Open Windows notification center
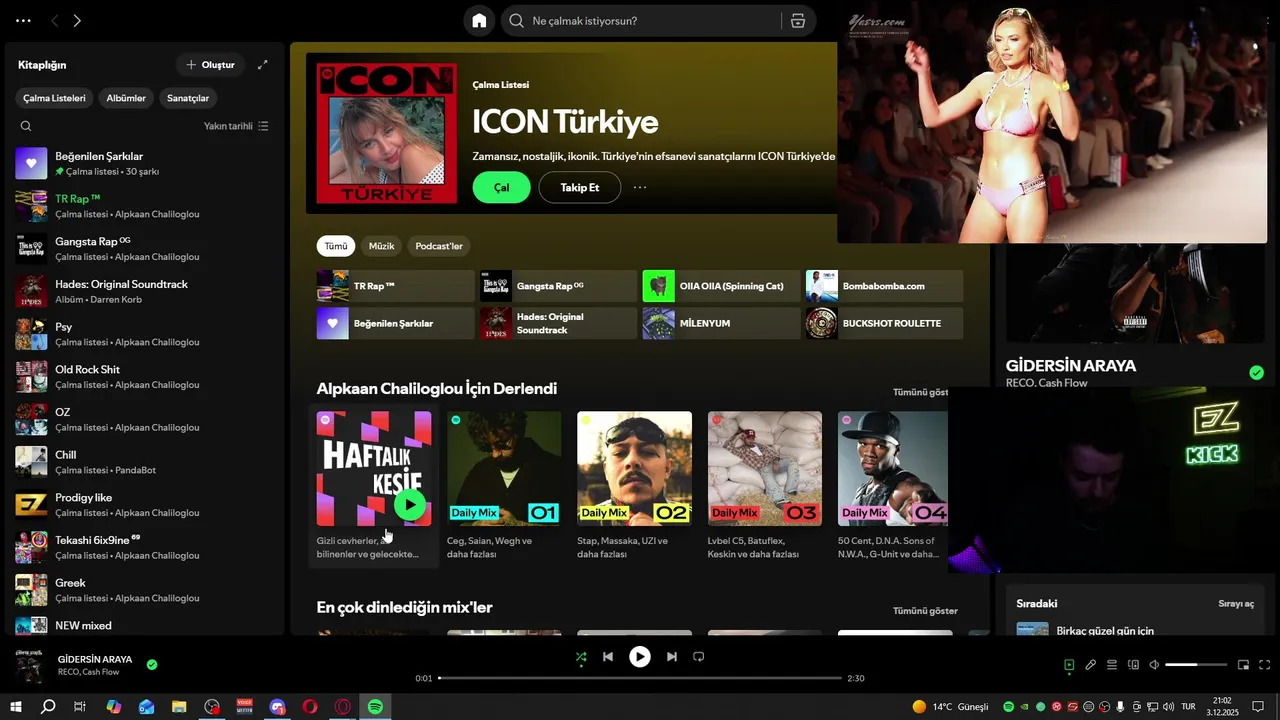This screenshot has height=720, width=1280. coord(1259,707)
